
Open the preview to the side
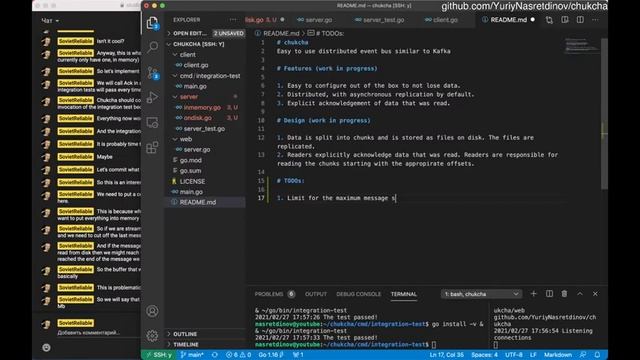564,20
